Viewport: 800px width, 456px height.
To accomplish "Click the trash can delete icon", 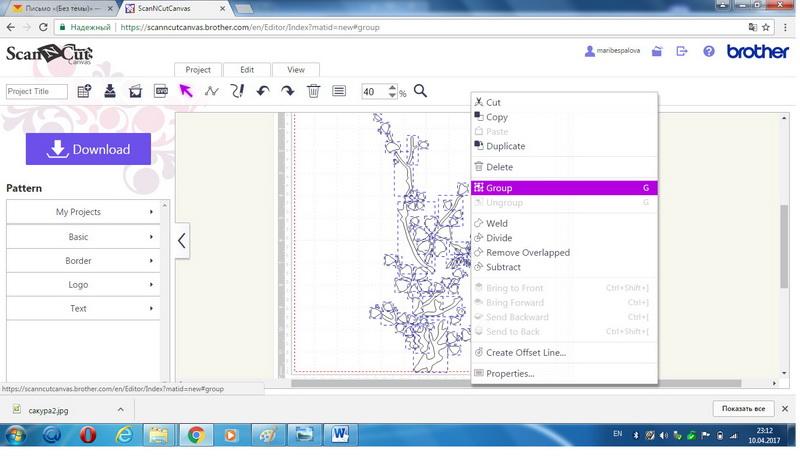I will tap(313, 91).
